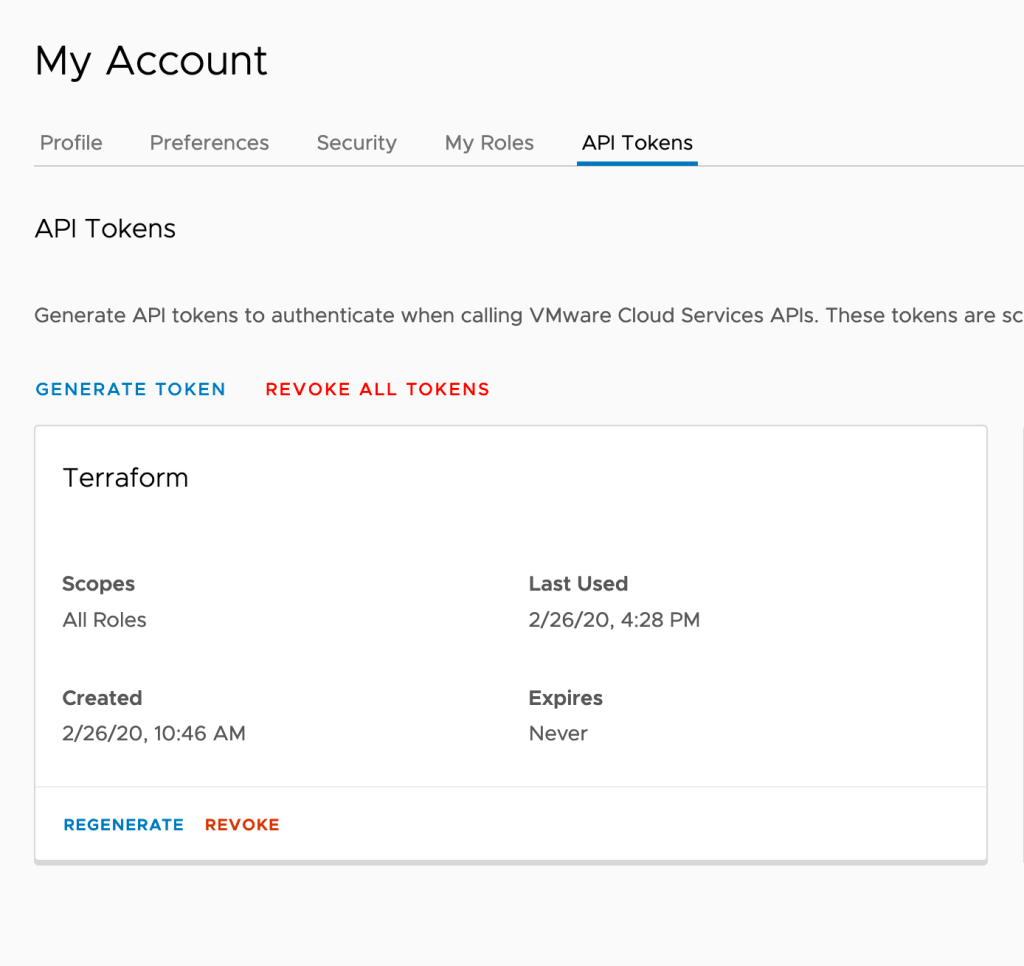Click the active API Tokens tab
Image resolution: width=1024 pixels, height=966 pixels.
click(637, 143)
